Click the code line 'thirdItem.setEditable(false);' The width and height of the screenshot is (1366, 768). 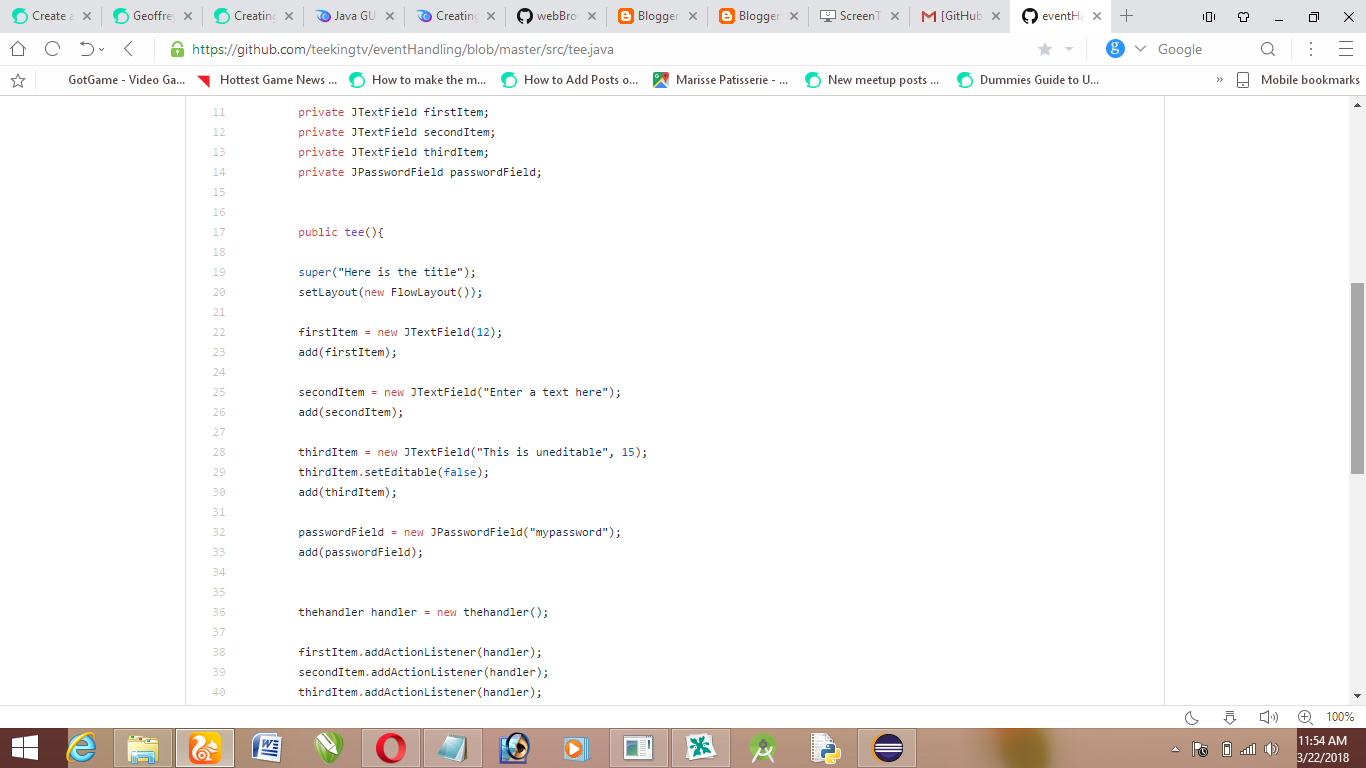pyautogui.click(x=394, y=472)
